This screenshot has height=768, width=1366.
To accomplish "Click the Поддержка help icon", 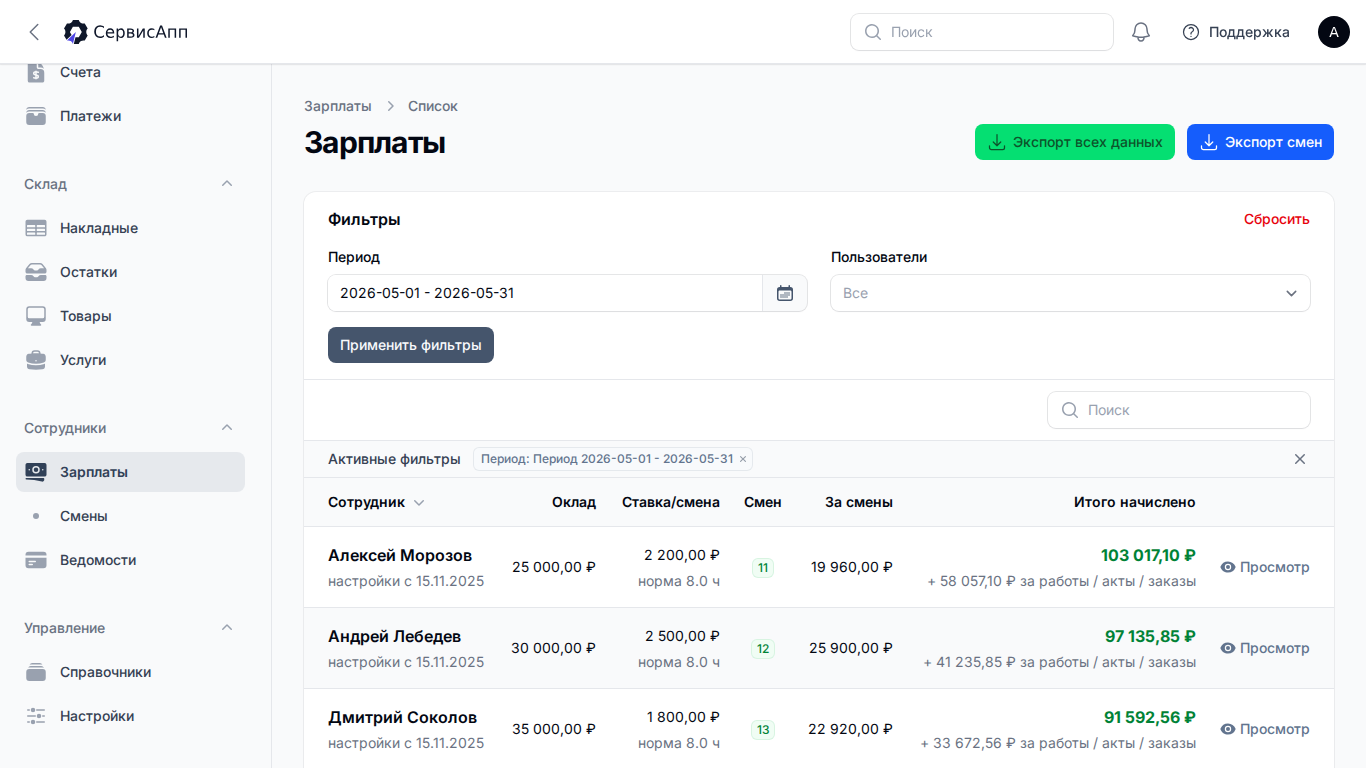I will pyautogui.click(x=1191, y=32).
